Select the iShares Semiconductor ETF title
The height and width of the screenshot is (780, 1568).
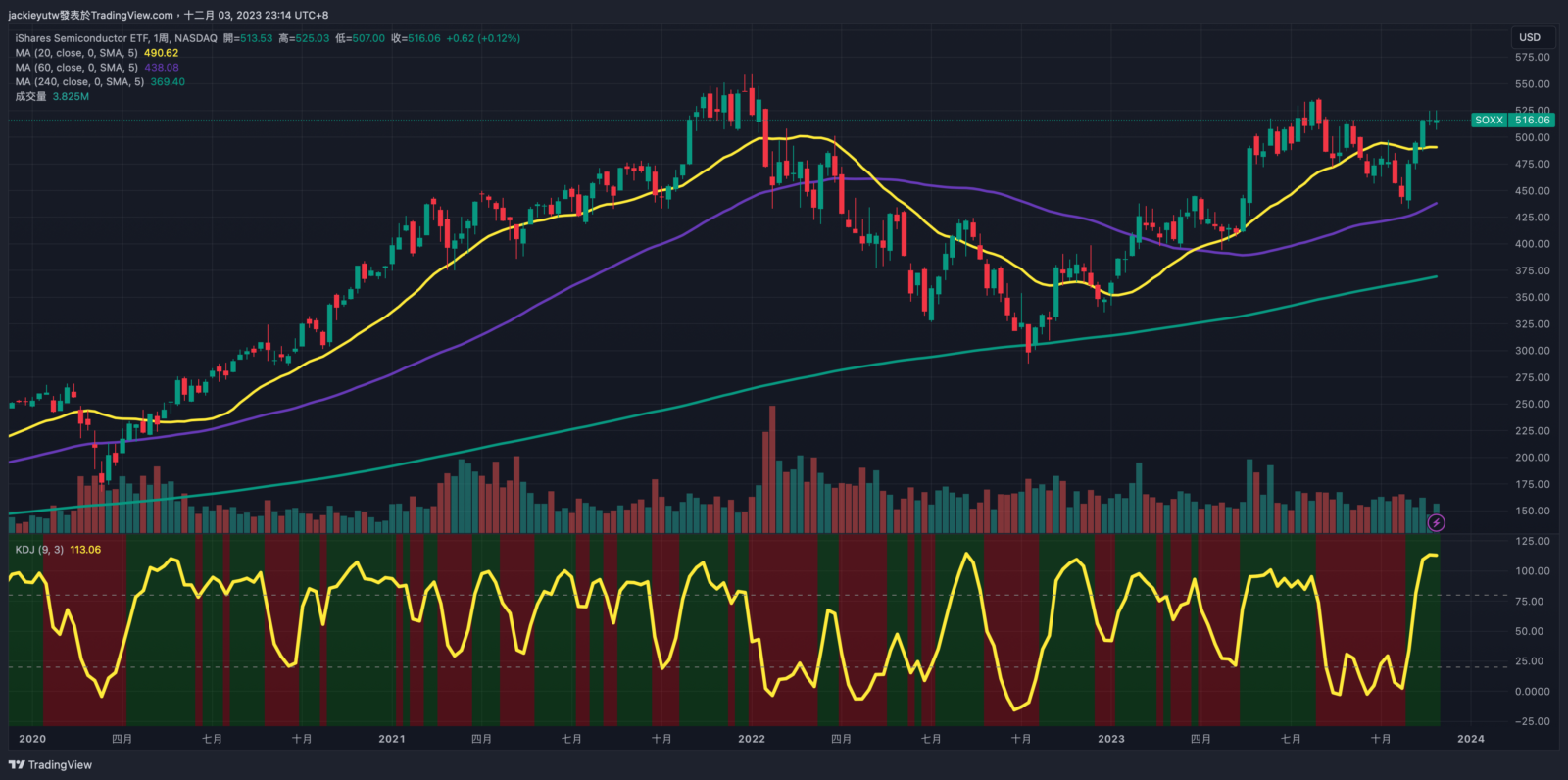tap(81, 38)
